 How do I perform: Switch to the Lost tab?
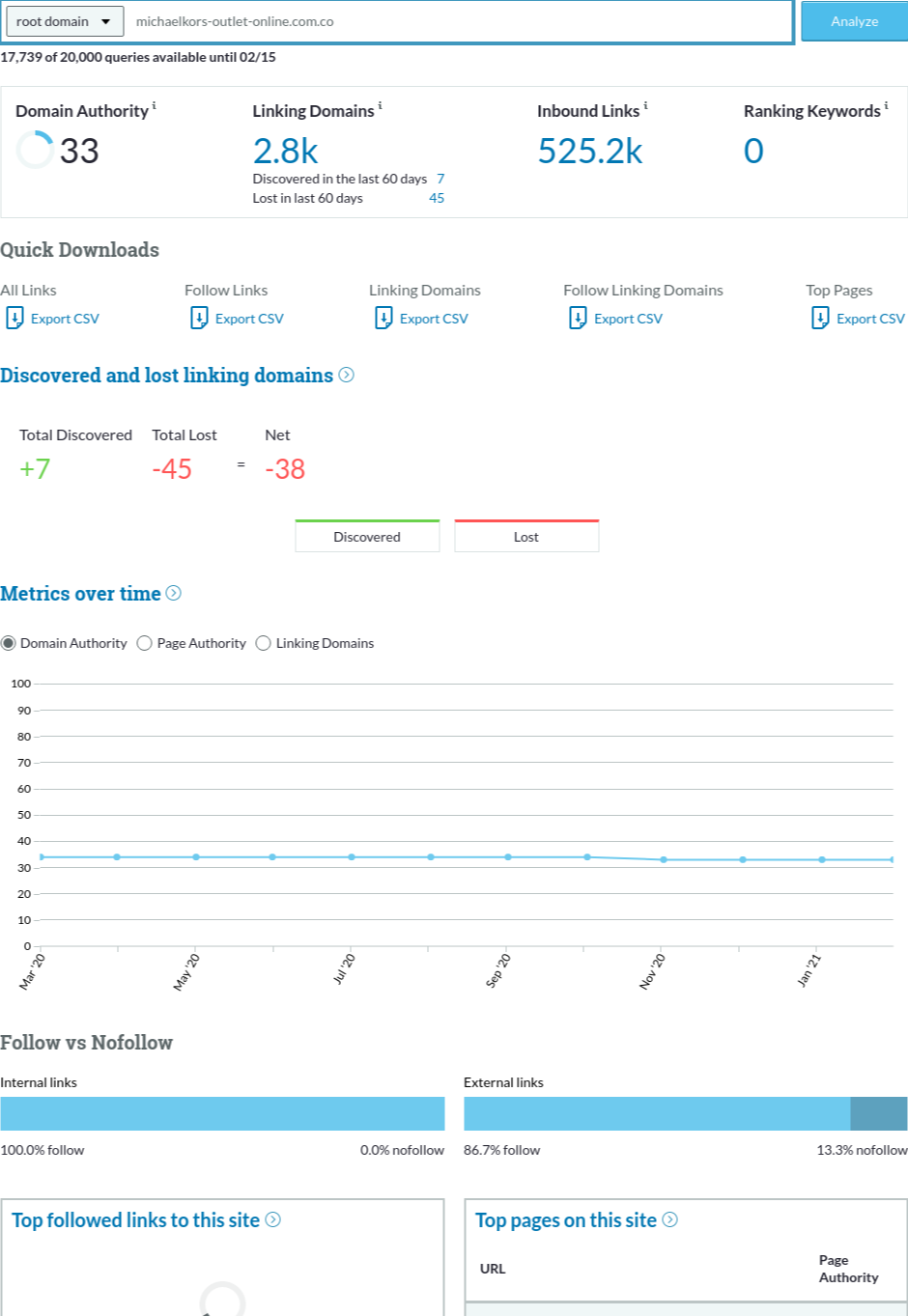click(x=526, y=537)
